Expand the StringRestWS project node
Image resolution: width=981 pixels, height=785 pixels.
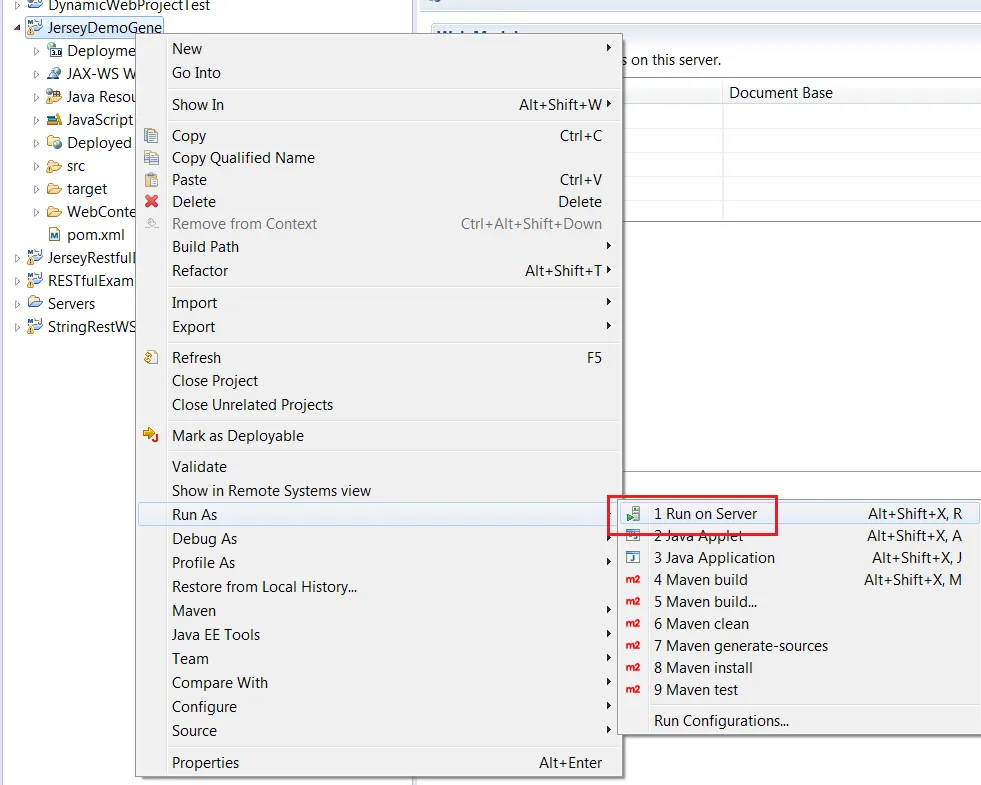tap(17, 327)
